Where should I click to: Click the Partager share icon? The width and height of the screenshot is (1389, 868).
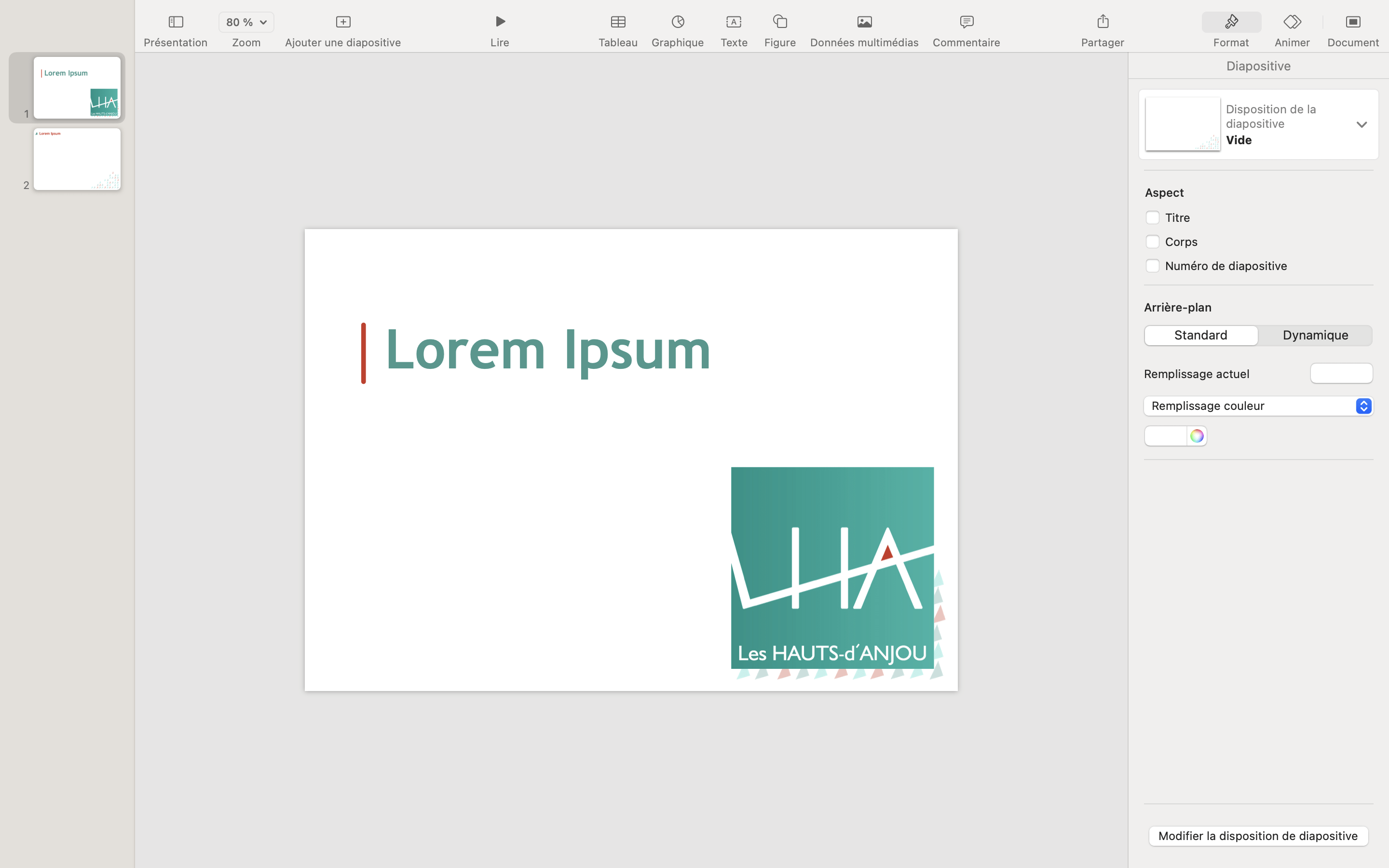tap(1102, 22)
